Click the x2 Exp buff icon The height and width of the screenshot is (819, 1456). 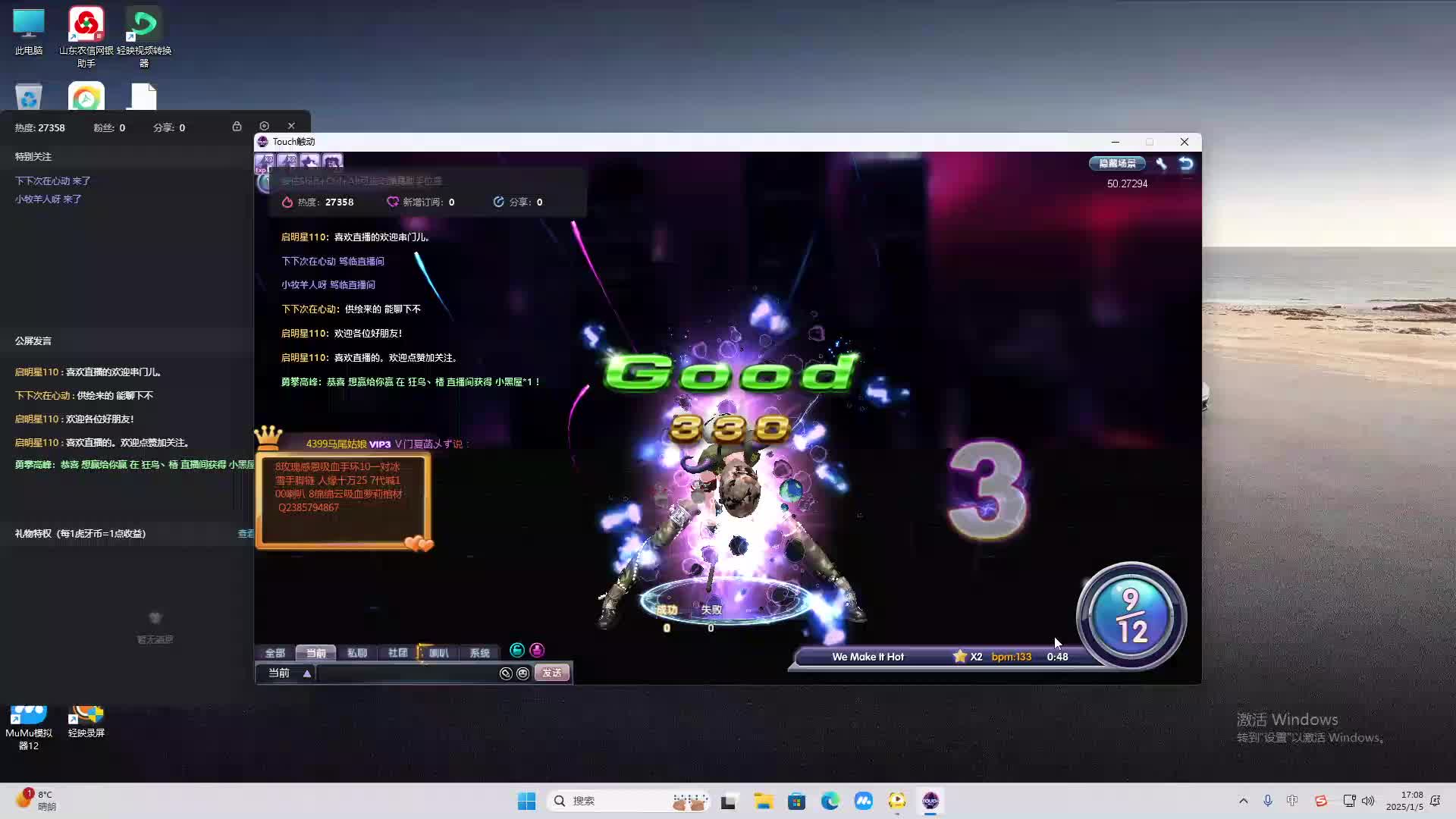[265, 161]
